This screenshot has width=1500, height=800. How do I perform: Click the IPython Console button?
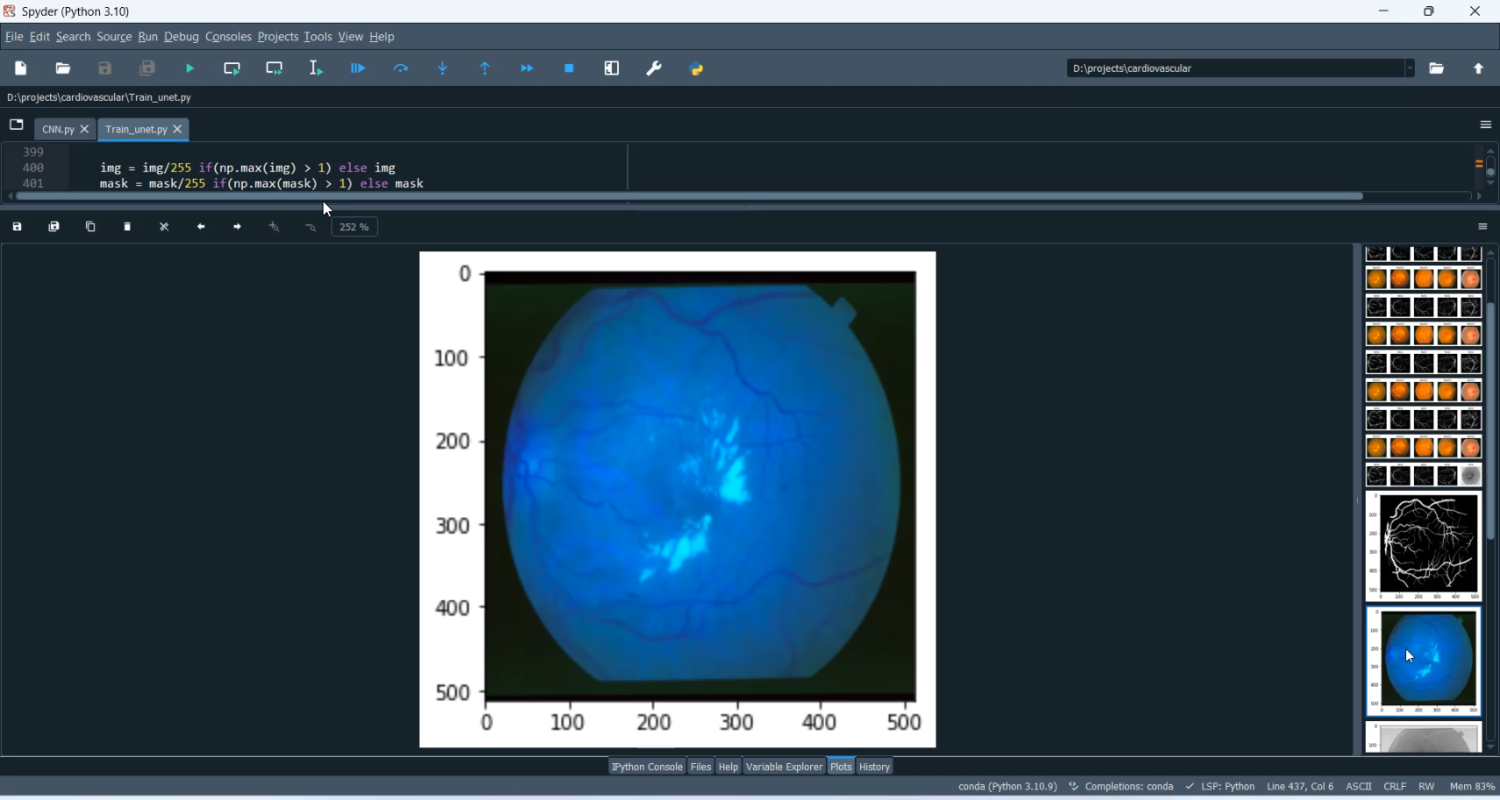647,767
